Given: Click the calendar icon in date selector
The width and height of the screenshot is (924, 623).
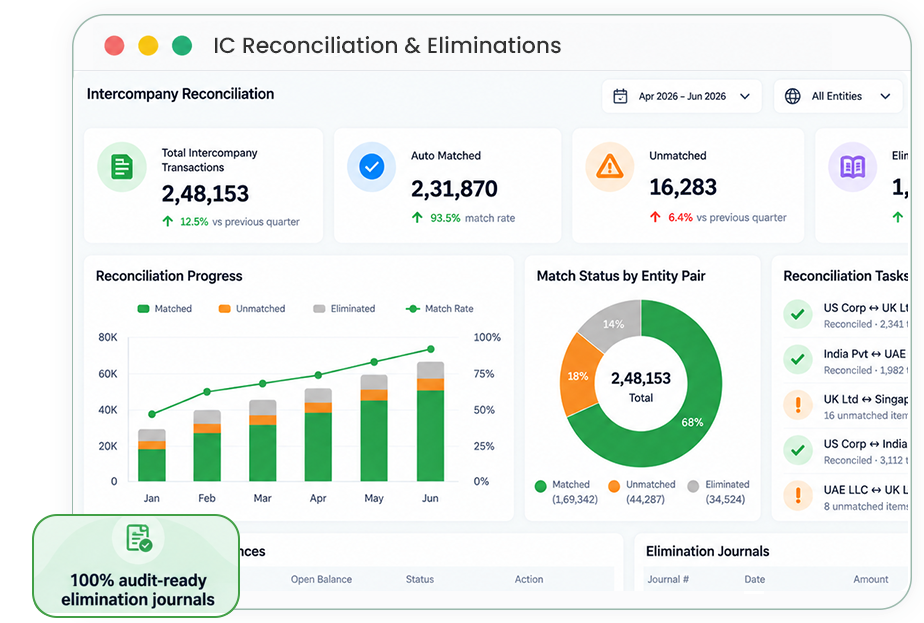Looking at the screenshot, I should [x=620, y=96].
